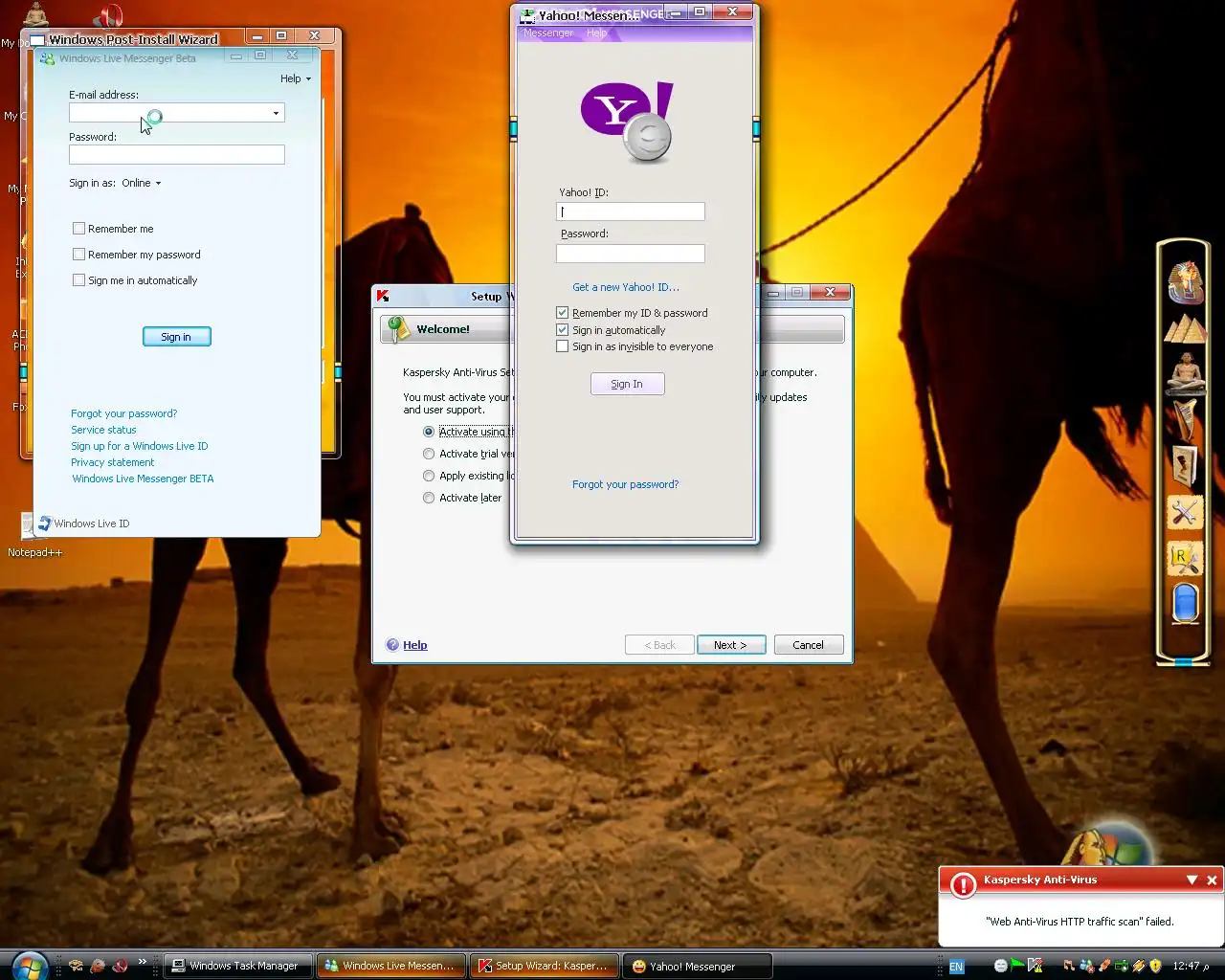Choose Apply existing license radio button
Screen dimensions: 1225x980
(x=429, y=476)
